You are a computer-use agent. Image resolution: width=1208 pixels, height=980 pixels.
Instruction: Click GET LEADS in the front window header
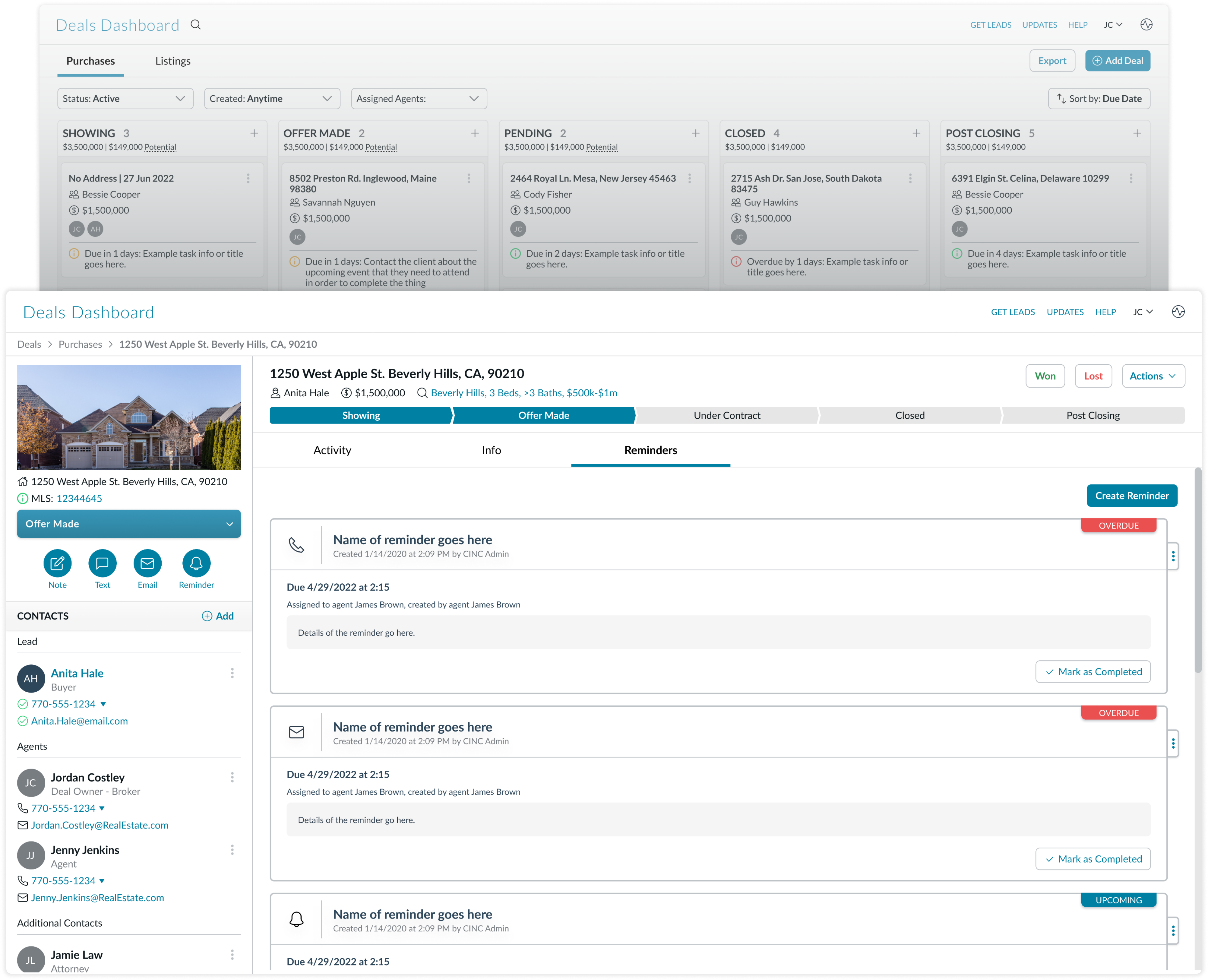point(1013,312)
